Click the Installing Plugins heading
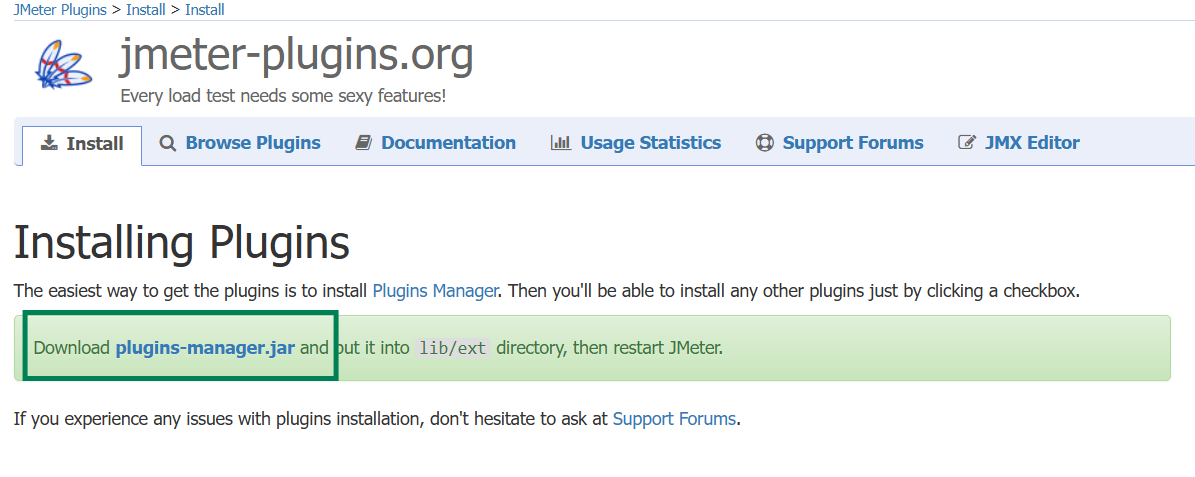Viewport: 1195px width, 477px height. point(181,243)
